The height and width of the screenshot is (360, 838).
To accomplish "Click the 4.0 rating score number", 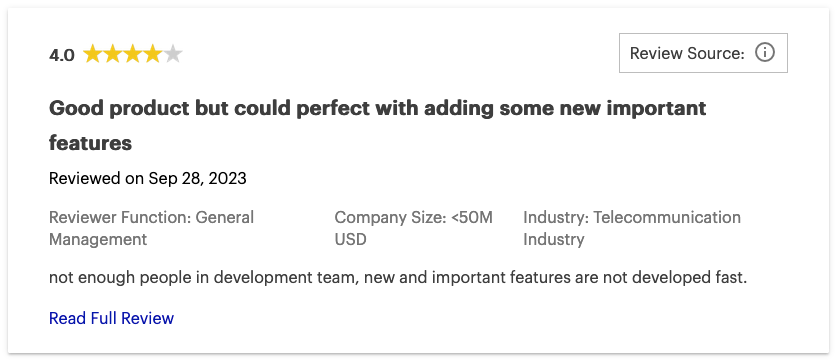I will point(62,55).
